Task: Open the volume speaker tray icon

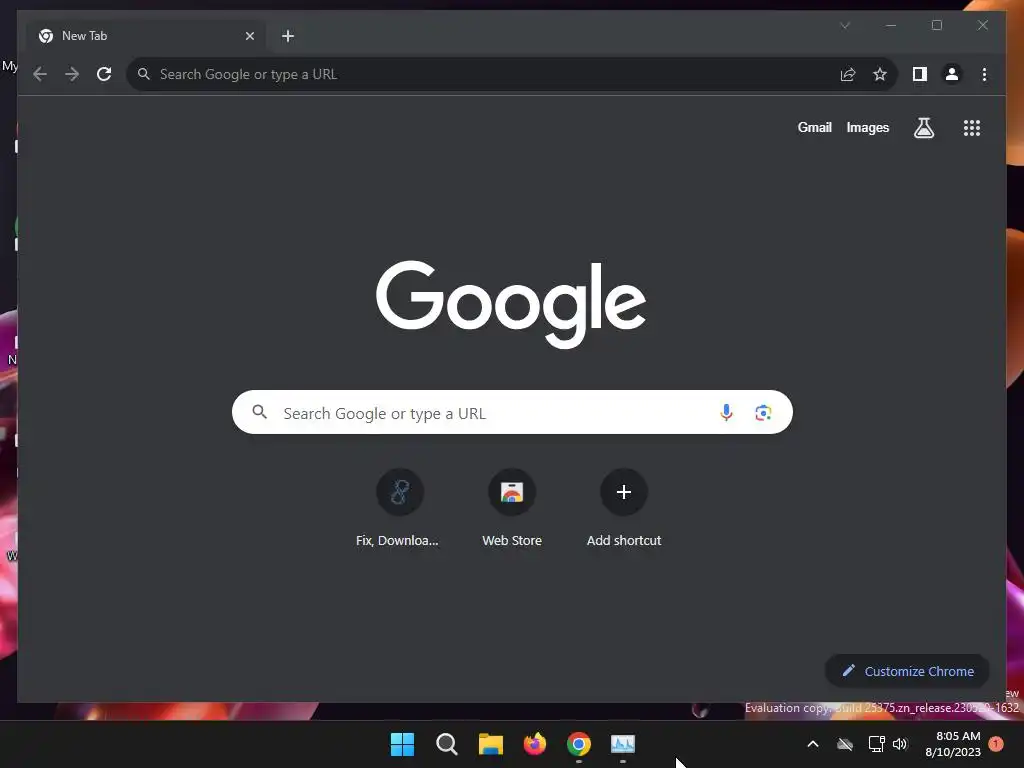Action: tap(901, 744)
